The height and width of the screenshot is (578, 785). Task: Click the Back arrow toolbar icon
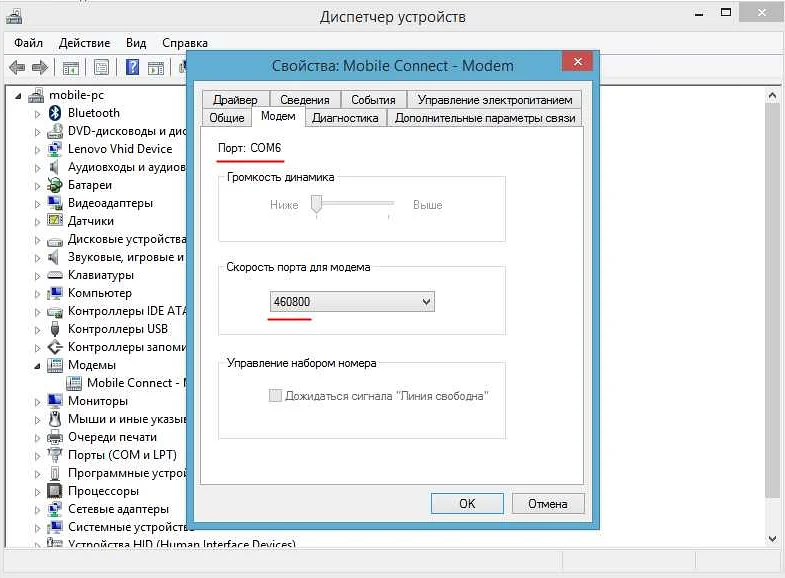17,67
